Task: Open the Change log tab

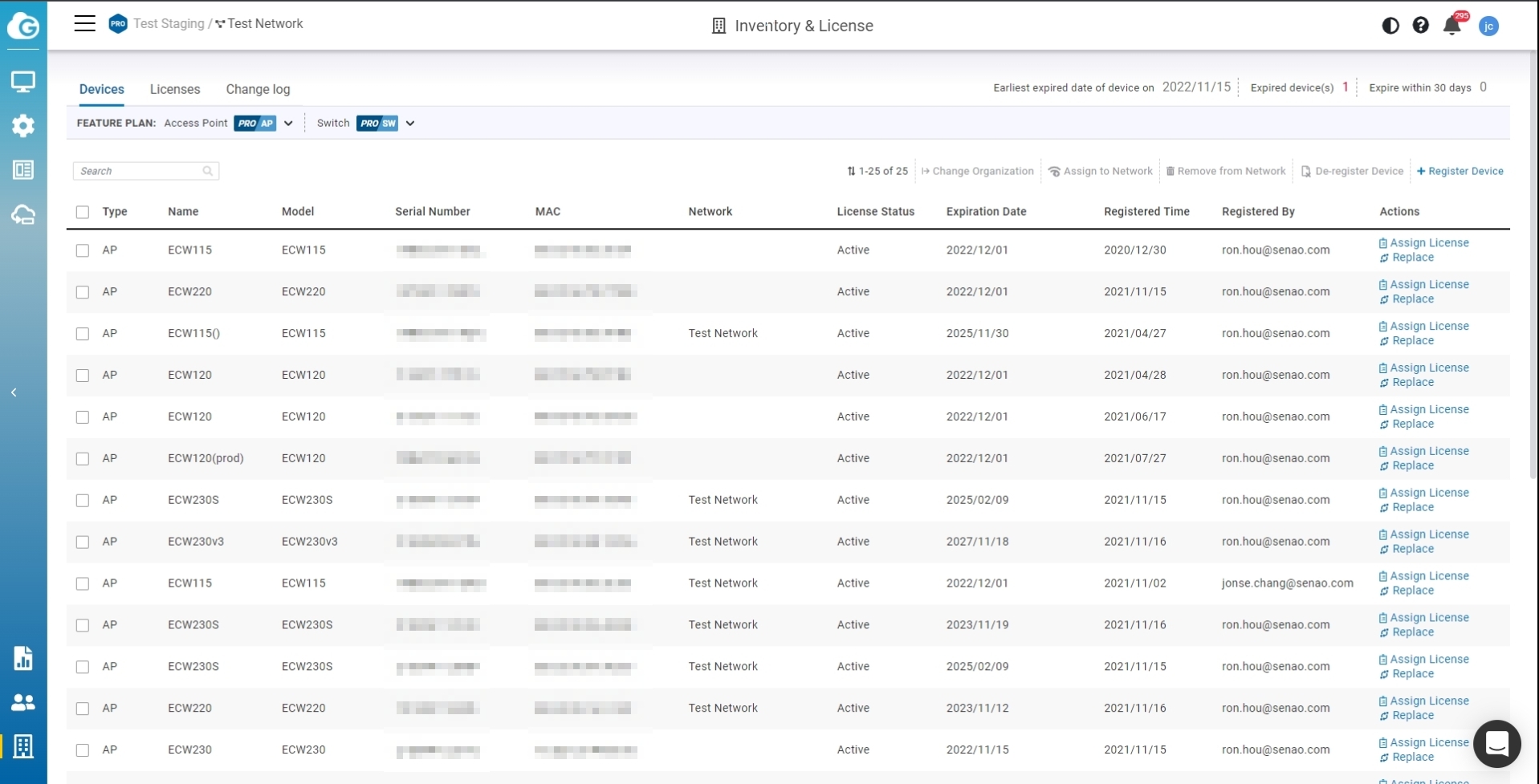Action: pos(258,89)
